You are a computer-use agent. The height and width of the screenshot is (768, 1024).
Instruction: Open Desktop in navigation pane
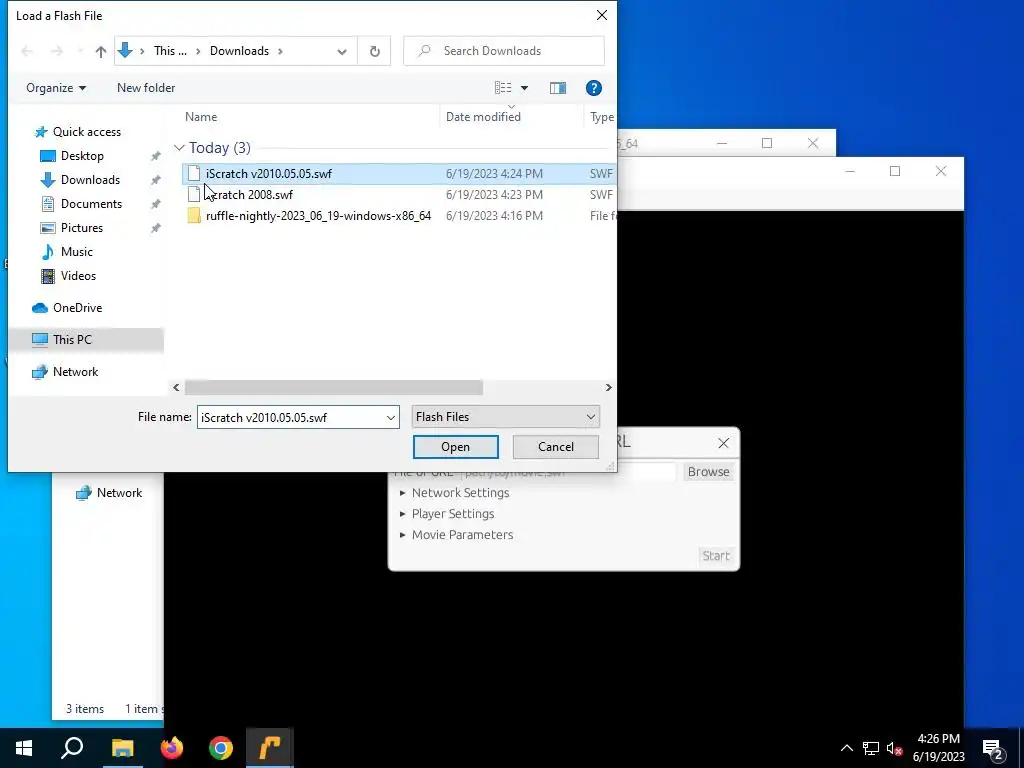pos(82,156)
